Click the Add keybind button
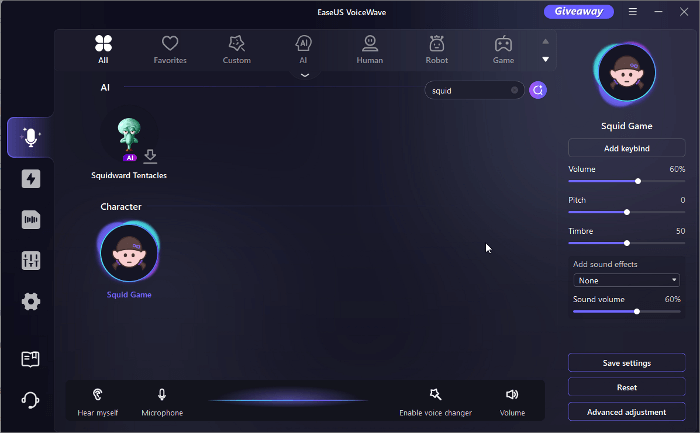Image resolution: width=700 pixels, height=433 pixels. (626, 148)
